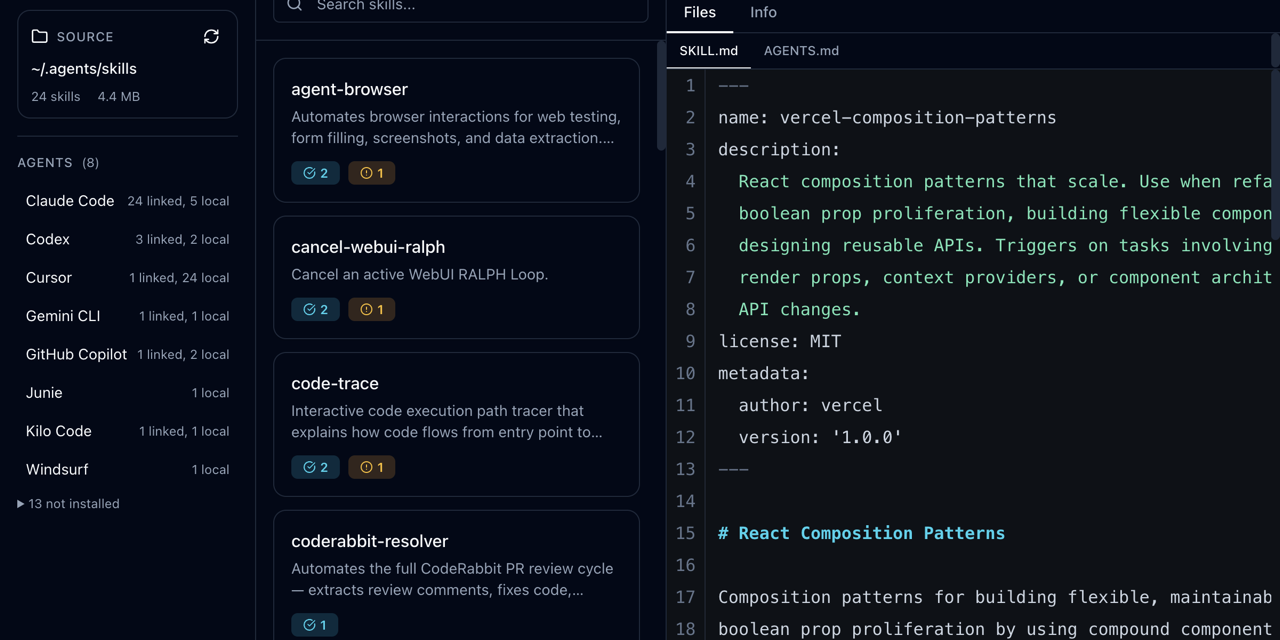Select the Claude Code agent
This screenshot has width=1280, height=640.
click(128, 201)
